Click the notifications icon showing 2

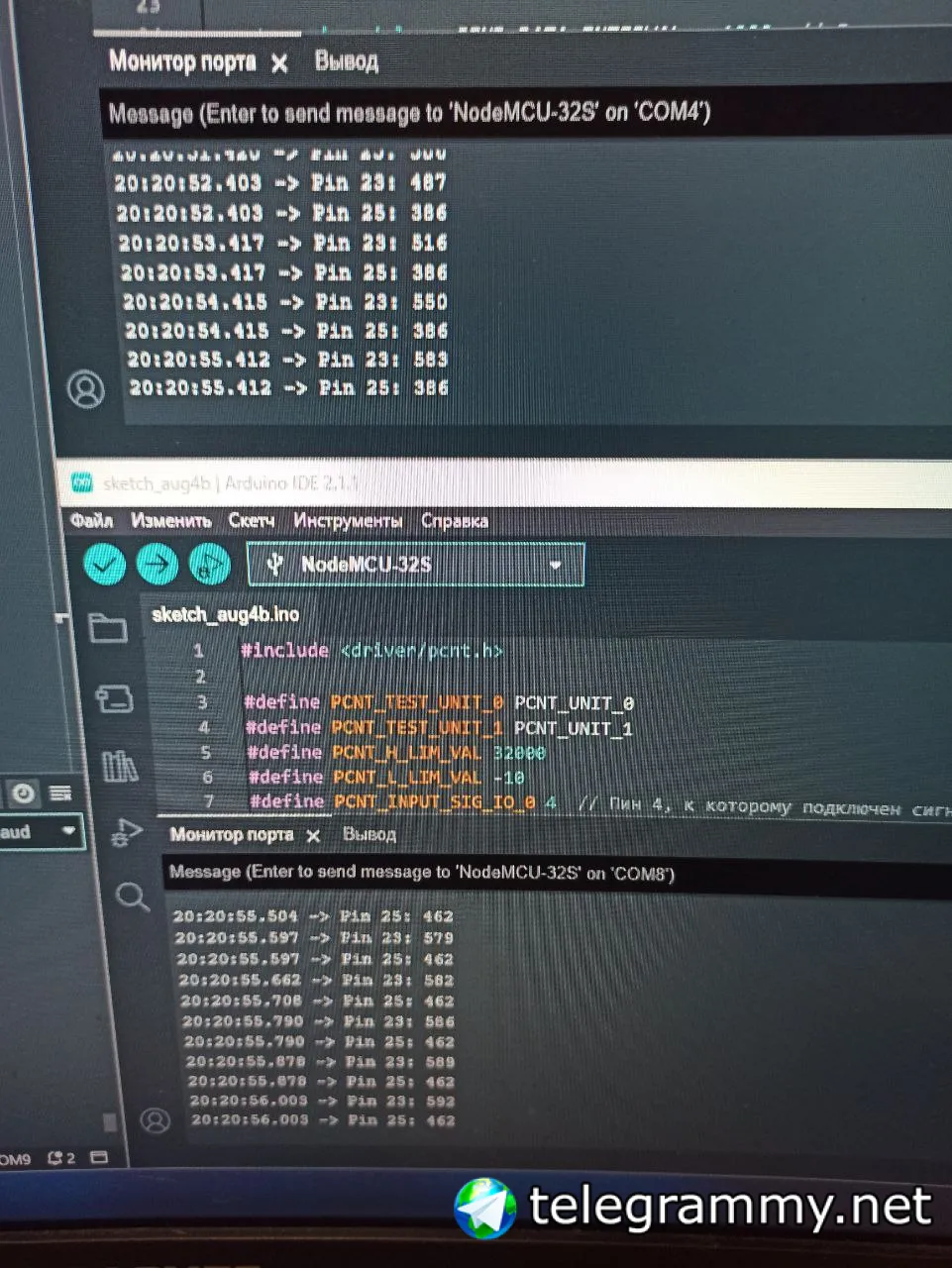[60, 1157]
